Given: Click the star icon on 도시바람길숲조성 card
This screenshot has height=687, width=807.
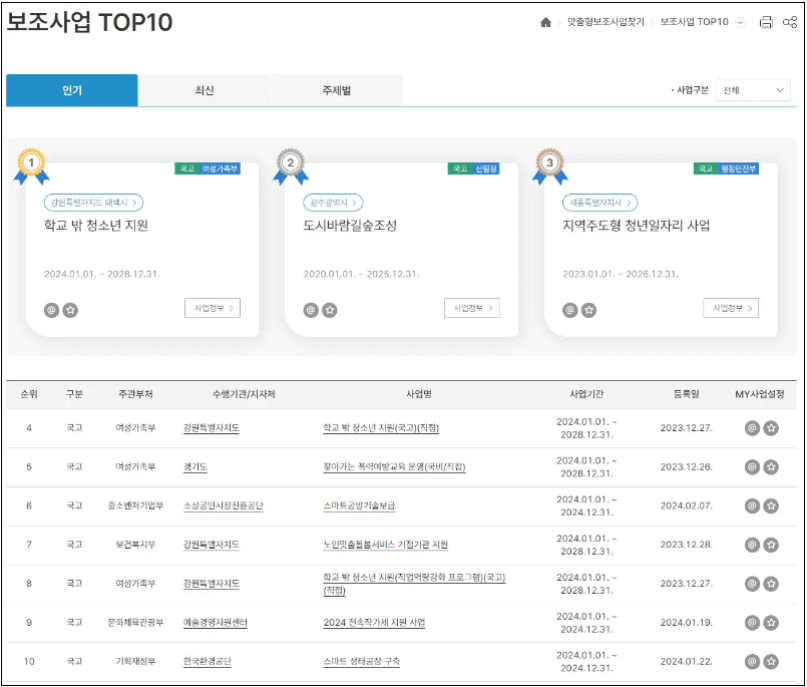Looking at the screenshot, I should tap(330, 310).
